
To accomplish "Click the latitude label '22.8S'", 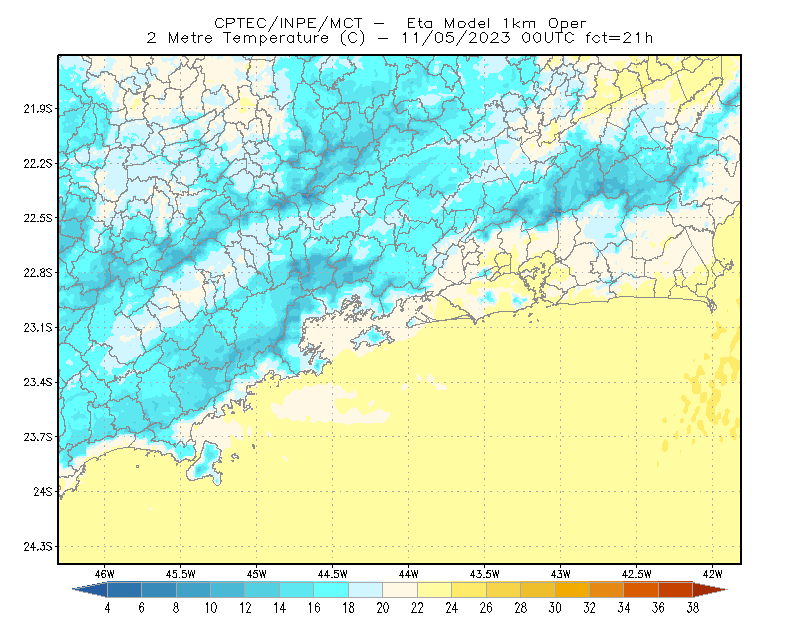I will click(x=38, y=273).
